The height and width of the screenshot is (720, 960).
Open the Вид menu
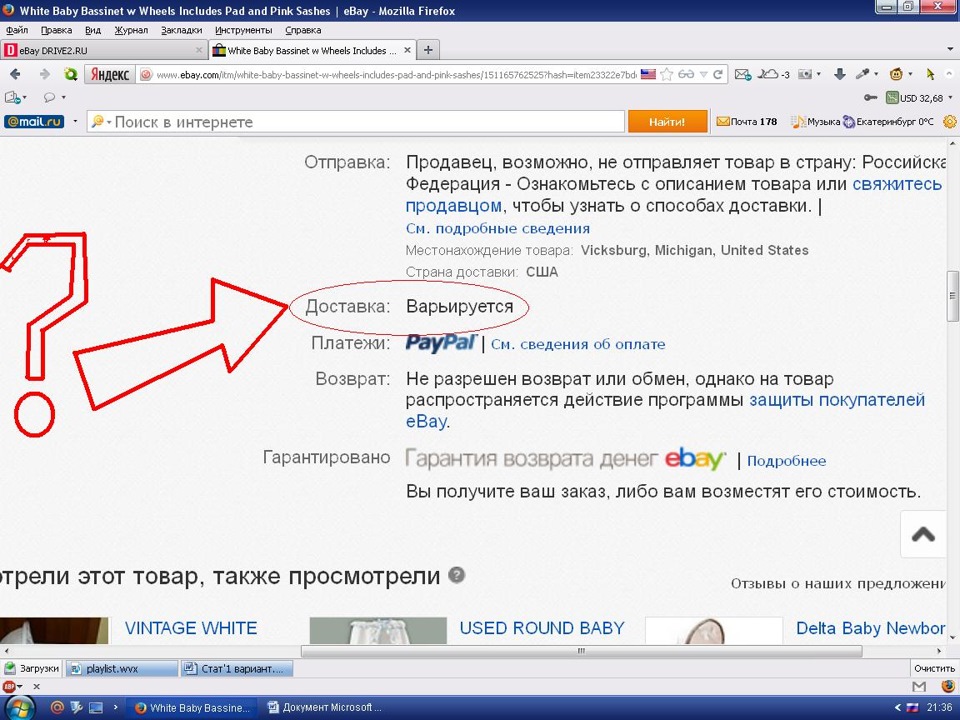[92, 30]
